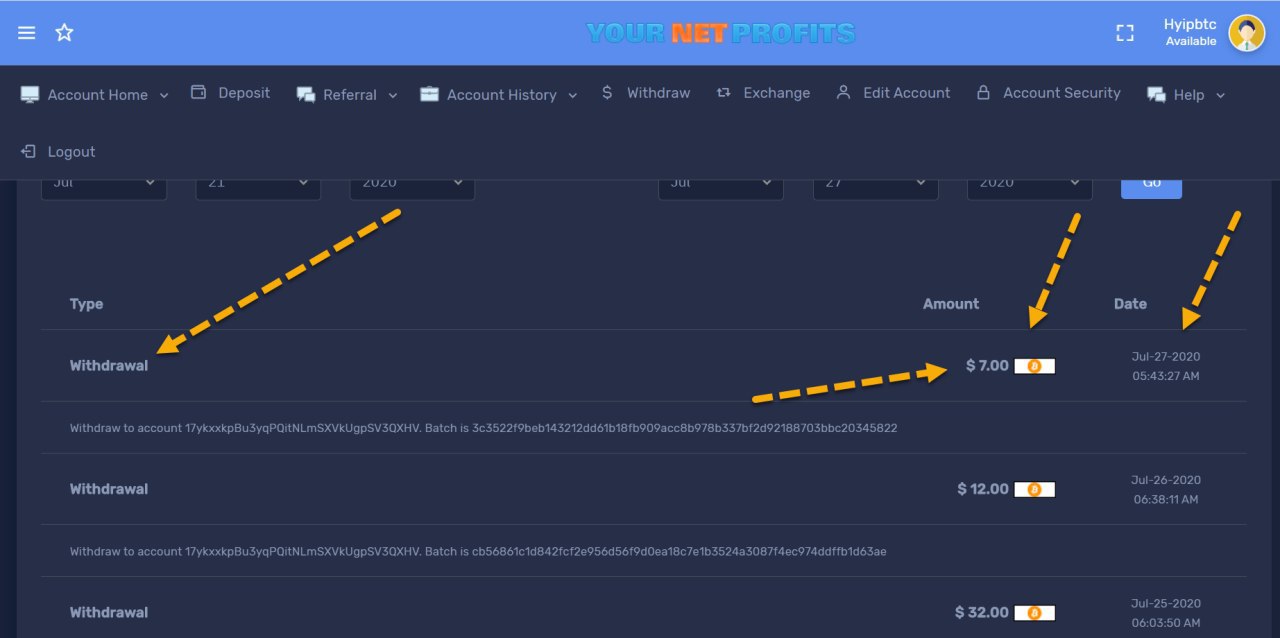Image resolution: width=1280 pixels, height=638 pixels.
Task: Click the Jul-26-2020 date cell
Action: pyautogui.click(x=1166, y=489)
